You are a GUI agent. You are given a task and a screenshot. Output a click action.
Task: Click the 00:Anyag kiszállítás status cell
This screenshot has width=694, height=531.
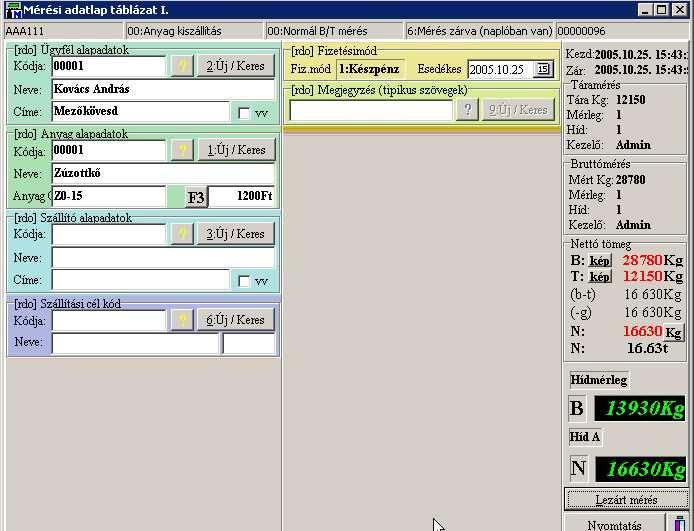(194, 31)
